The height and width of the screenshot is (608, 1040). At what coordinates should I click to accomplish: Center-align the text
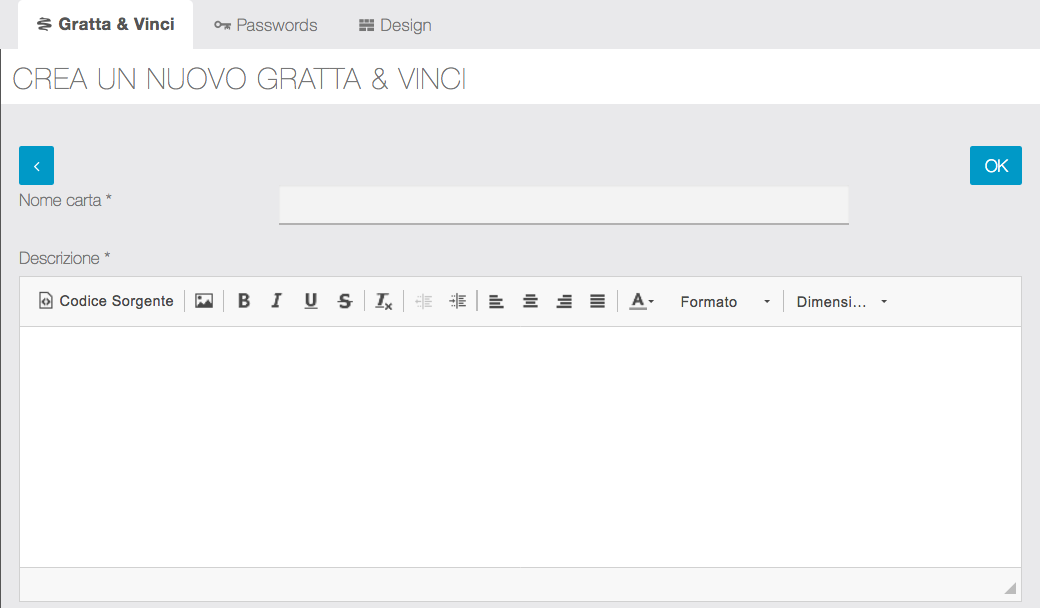(x=531, y=301)
